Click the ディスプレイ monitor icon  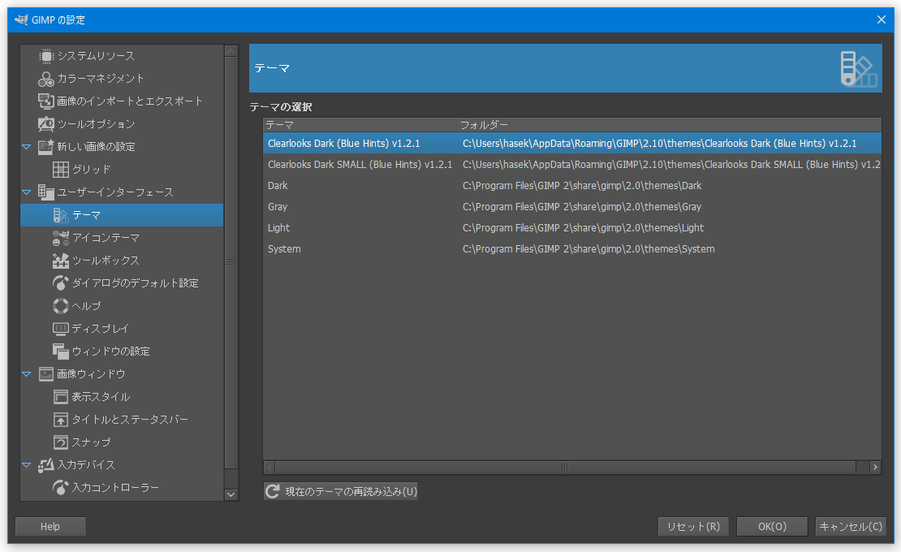coord(60,329)
